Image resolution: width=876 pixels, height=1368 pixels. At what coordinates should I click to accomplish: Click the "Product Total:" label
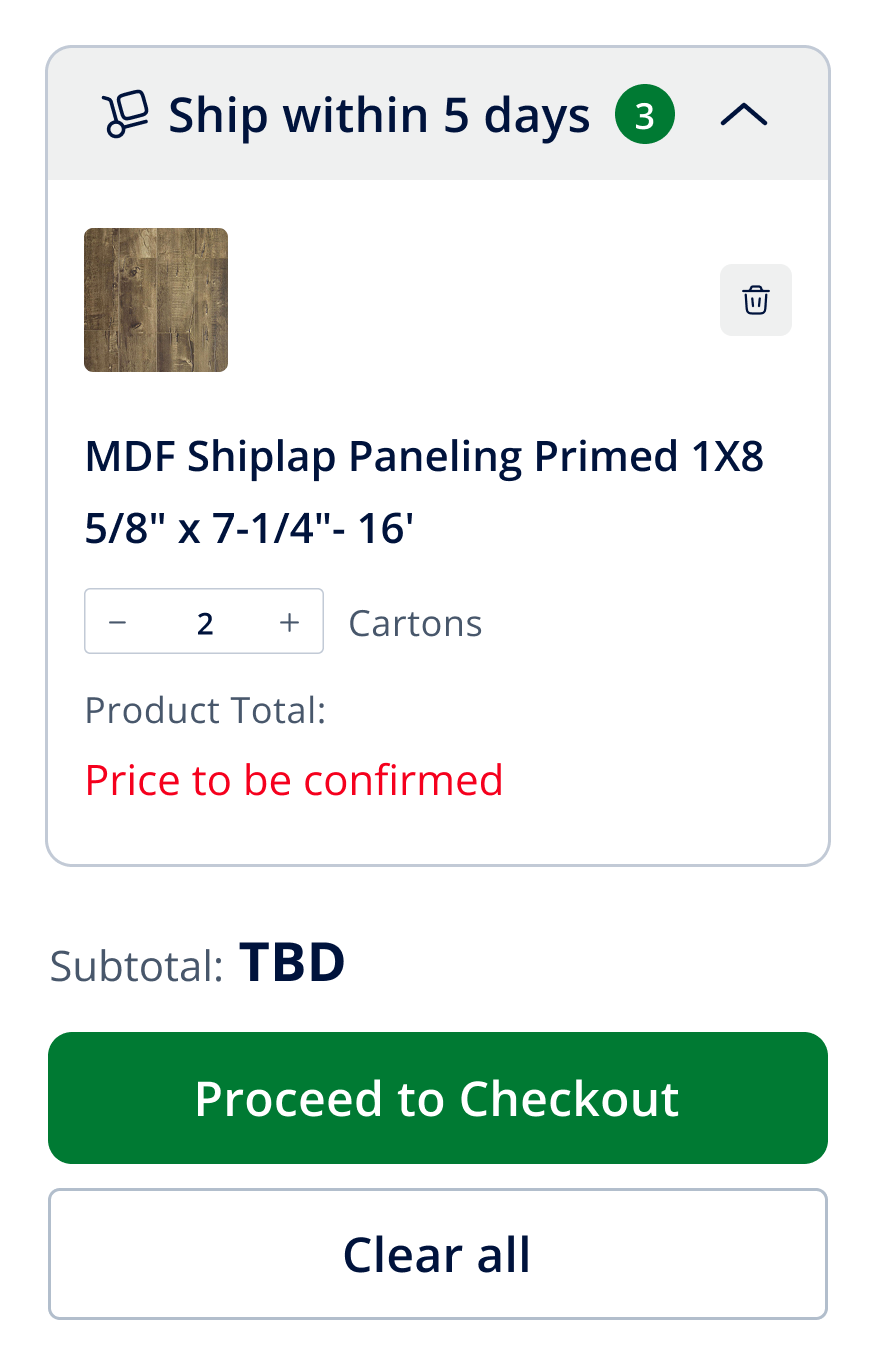[205, 710]
